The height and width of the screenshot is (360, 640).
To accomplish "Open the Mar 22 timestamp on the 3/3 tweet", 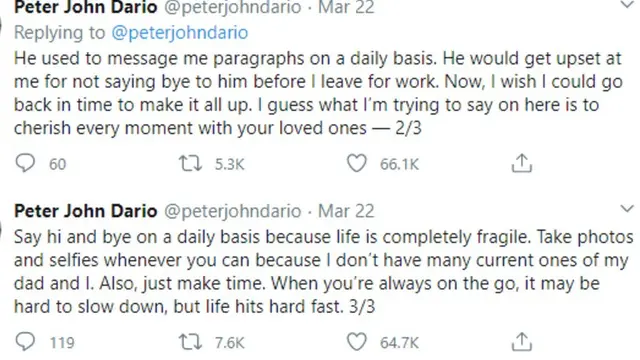I will [x=346, y=211].
